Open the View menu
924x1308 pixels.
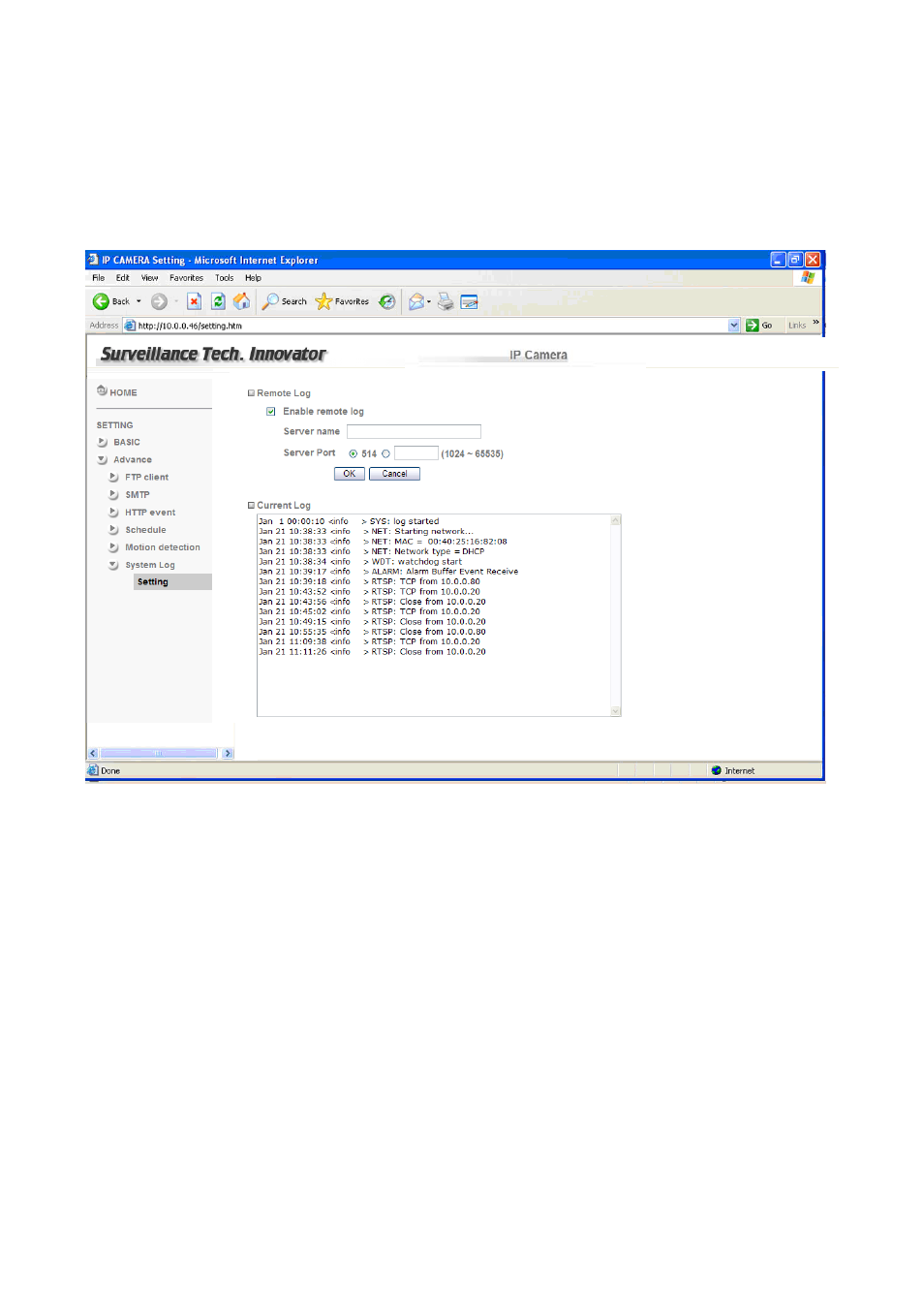[150, 278]
